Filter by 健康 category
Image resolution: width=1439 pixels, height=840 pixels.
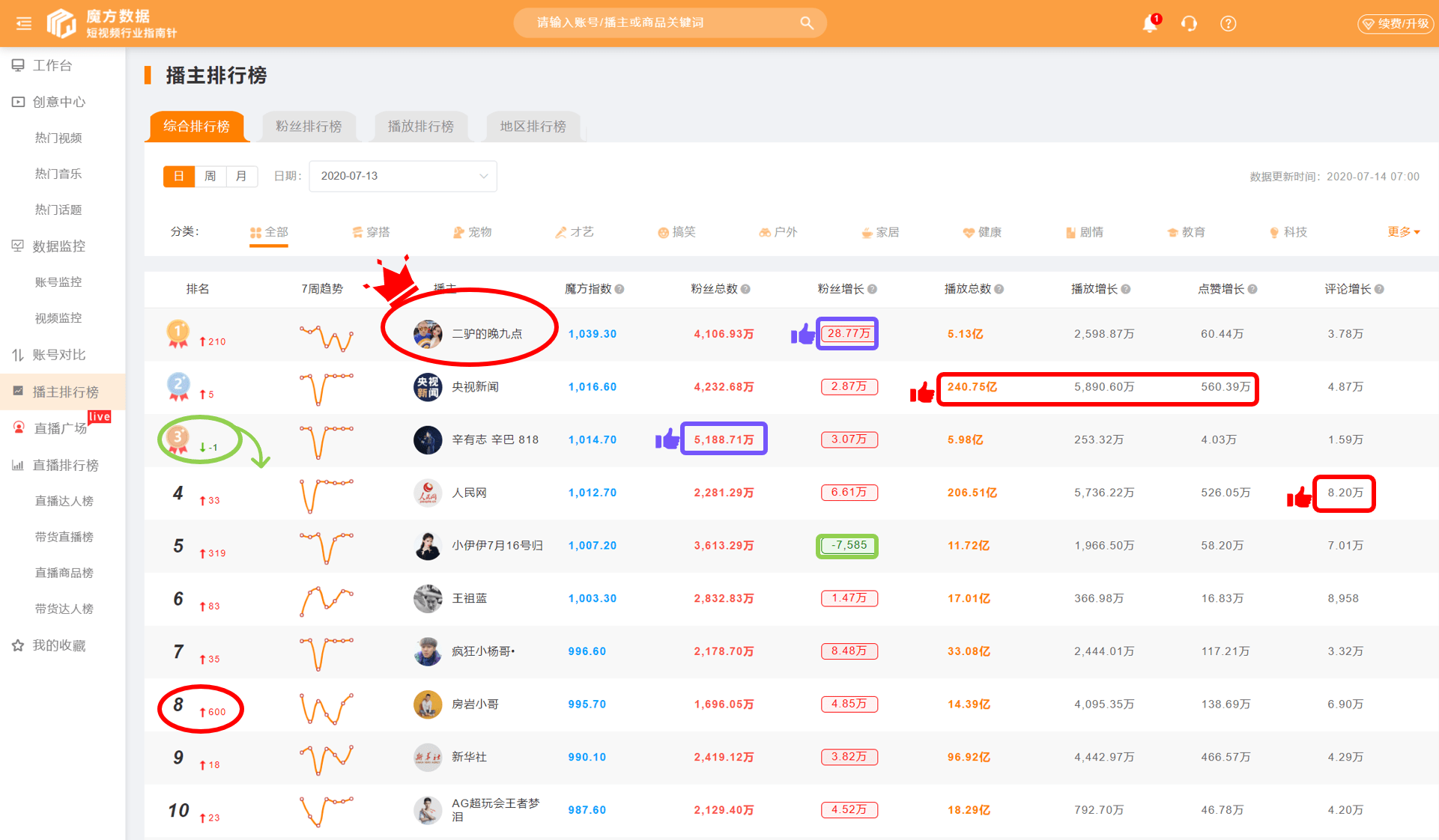click(982, 232)
